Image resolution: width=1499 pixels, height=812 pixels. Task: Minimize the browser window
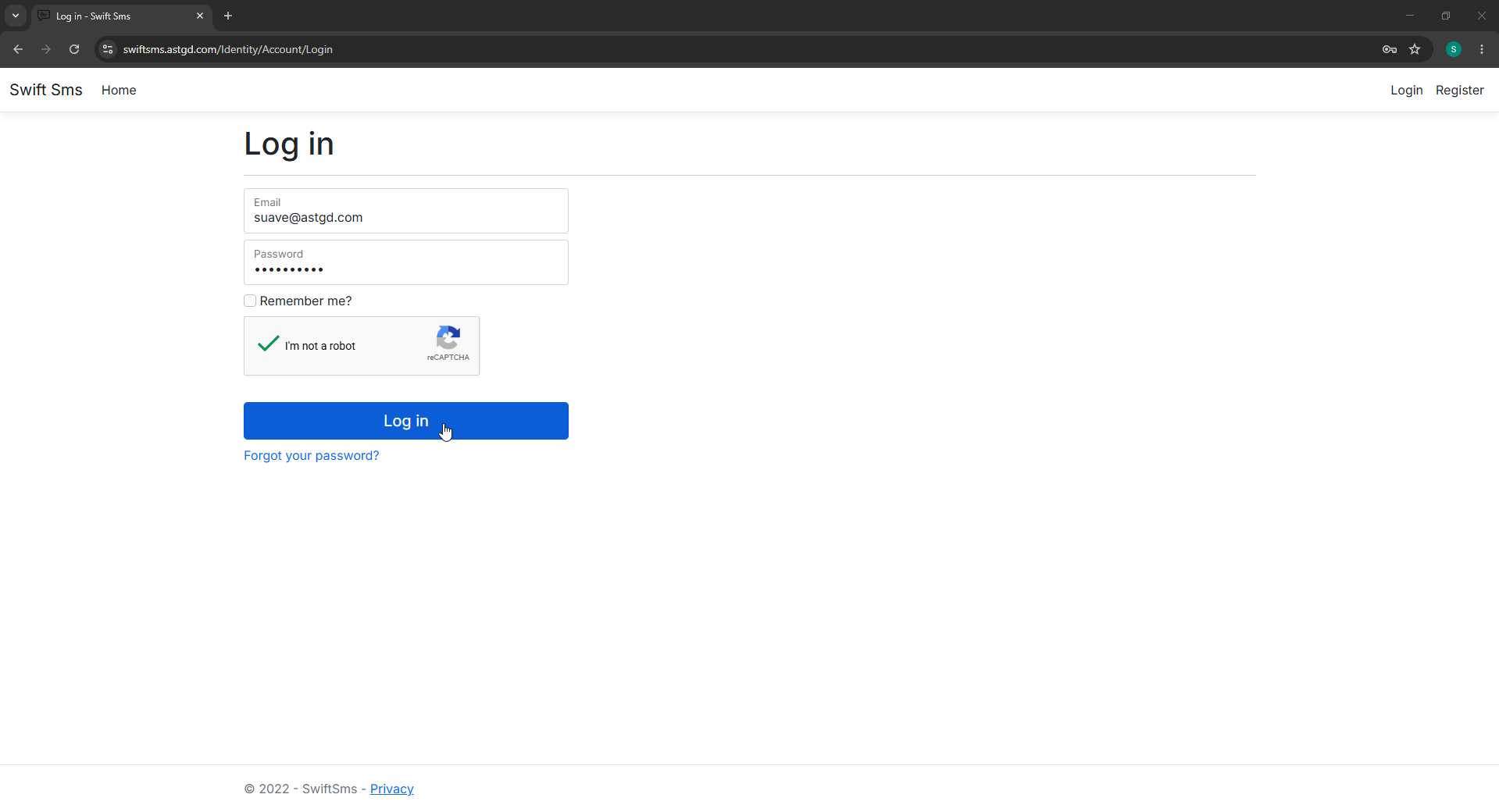point(1410,16)
